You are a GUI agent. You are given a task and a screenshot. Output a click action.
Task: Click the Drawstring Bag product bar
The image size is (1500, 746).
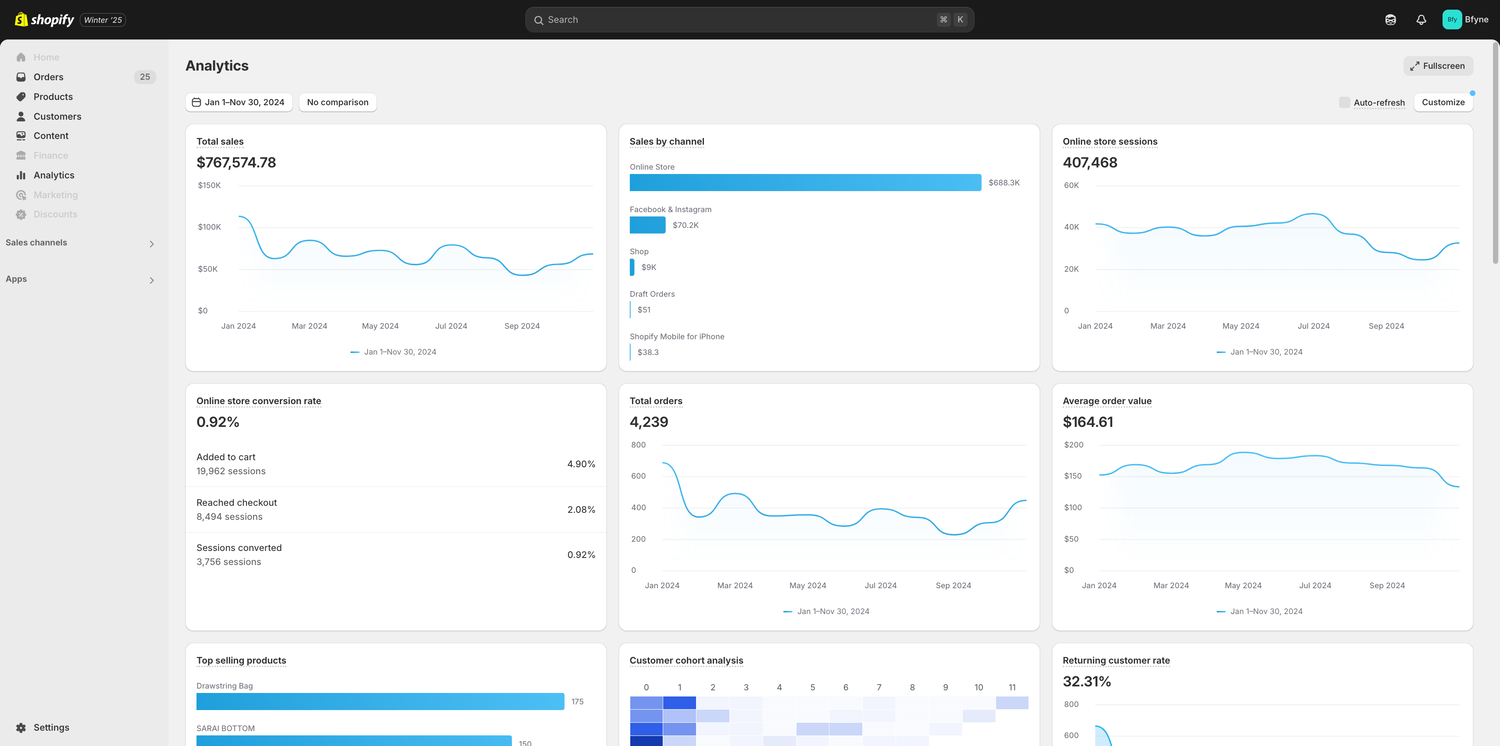[x=381, y=702]
